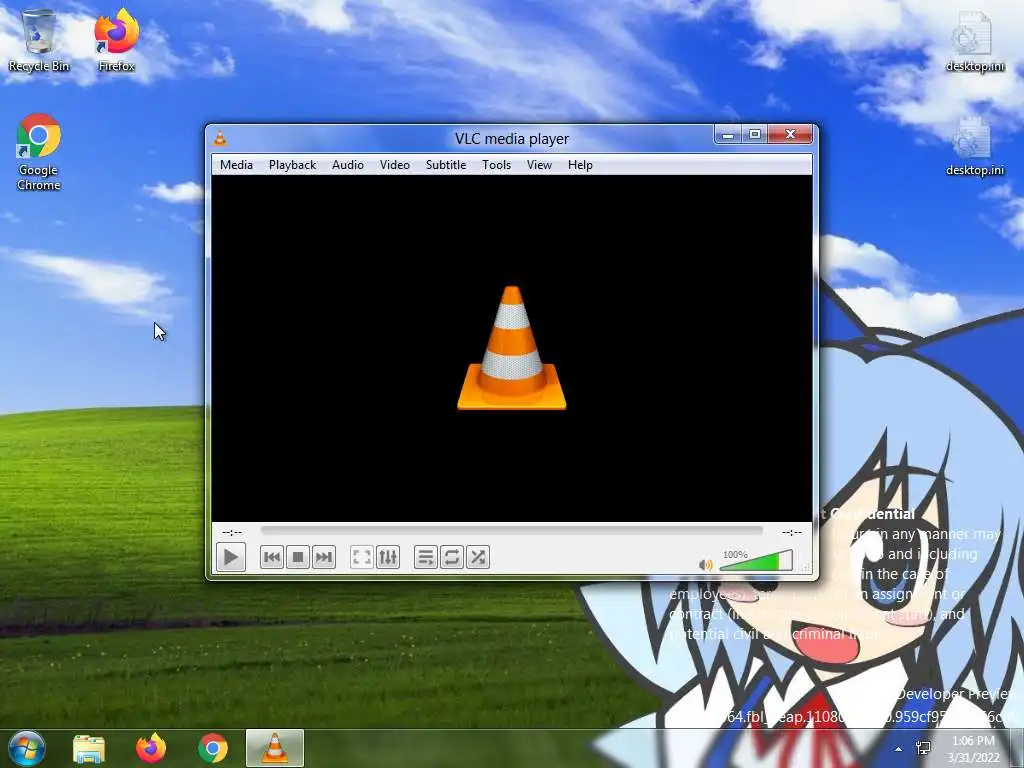This screenshot has width=1024, height=768.
Task: Open the Windows Start menu
Action: click(x=26, y=748)
